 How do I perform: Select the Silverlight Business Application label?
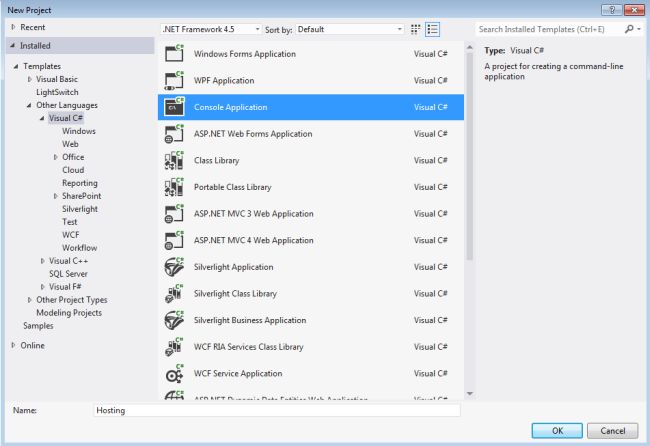pyautogui.click(x=250, y=320)
